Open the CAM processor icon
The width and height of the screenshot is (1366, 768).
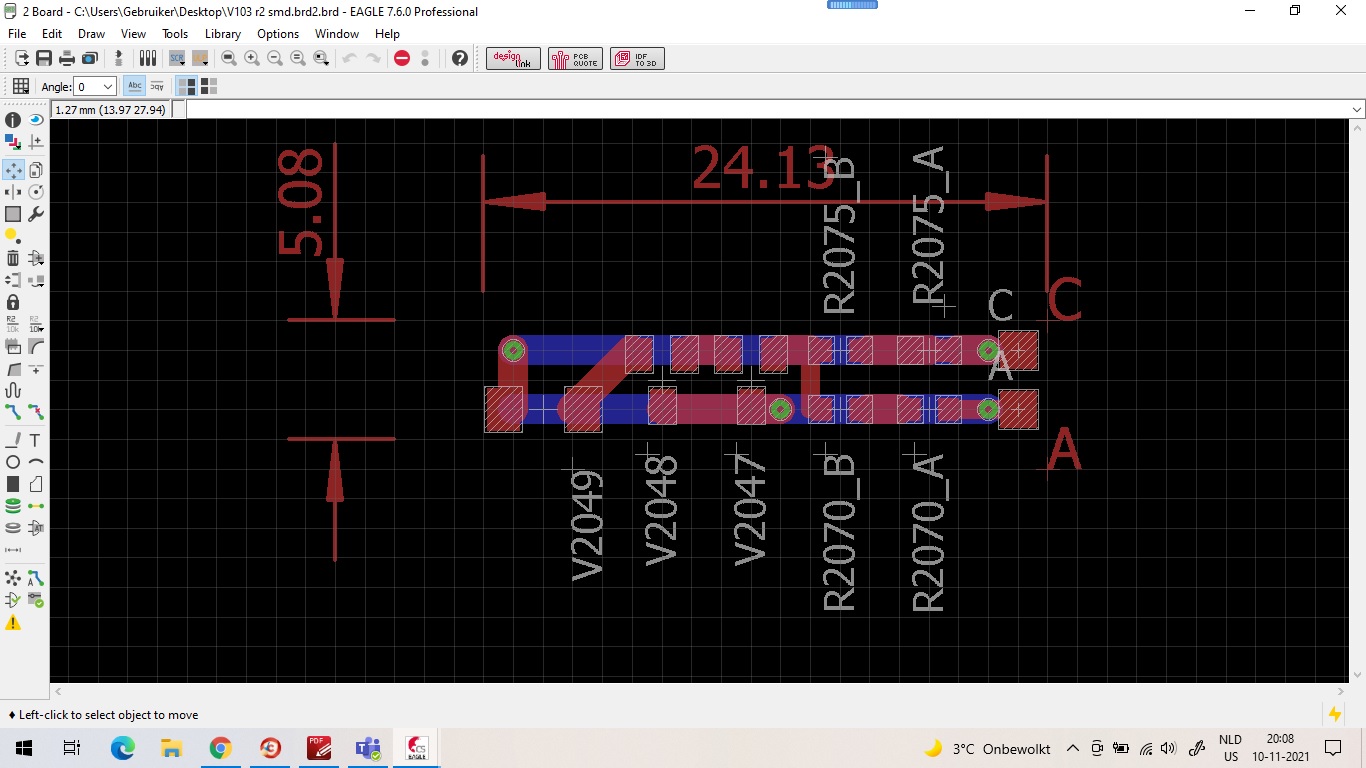click(90, 58)
